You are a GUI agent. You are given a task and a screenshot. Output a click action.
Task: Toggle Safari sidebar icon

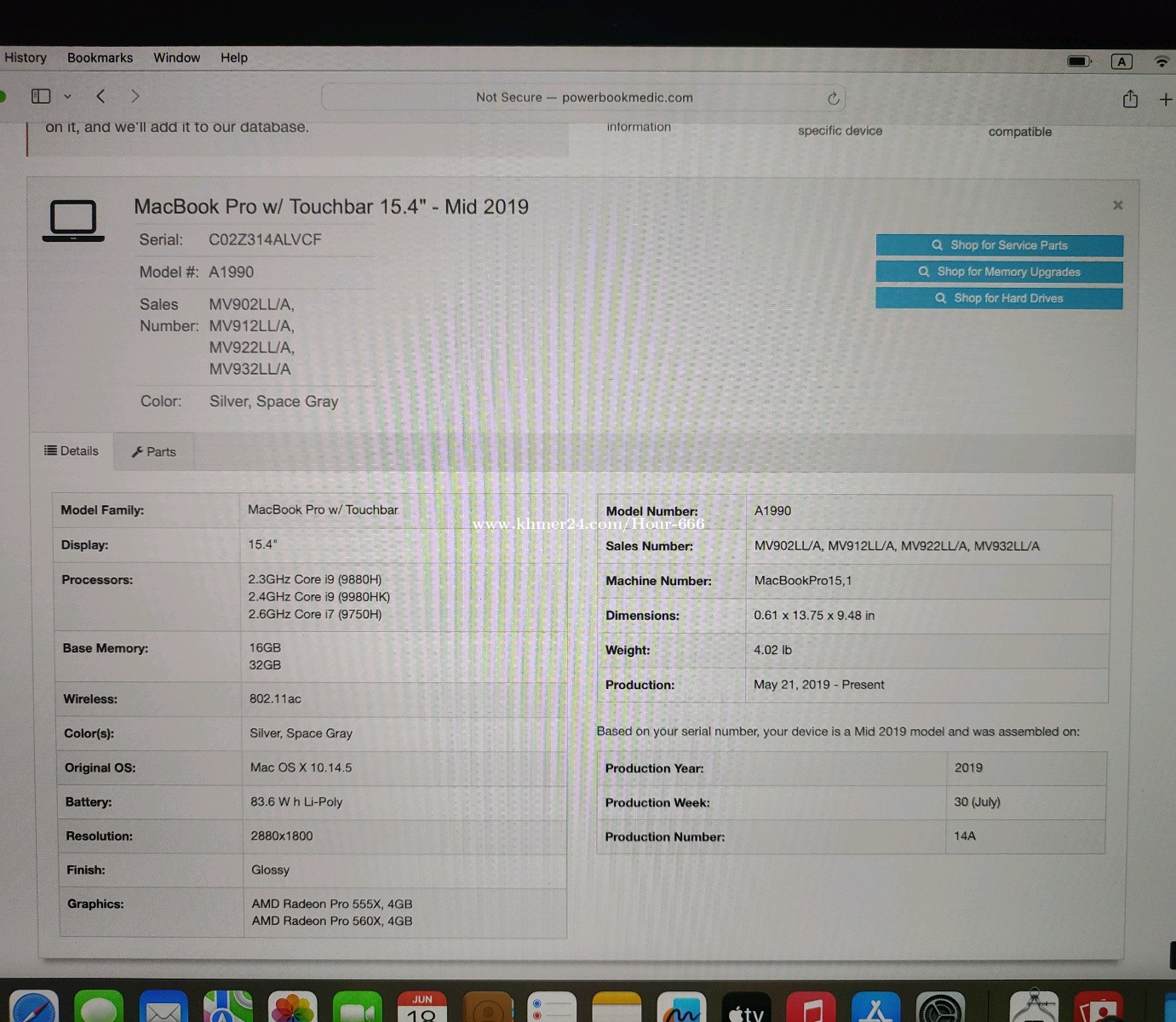(x=41, y=96)
